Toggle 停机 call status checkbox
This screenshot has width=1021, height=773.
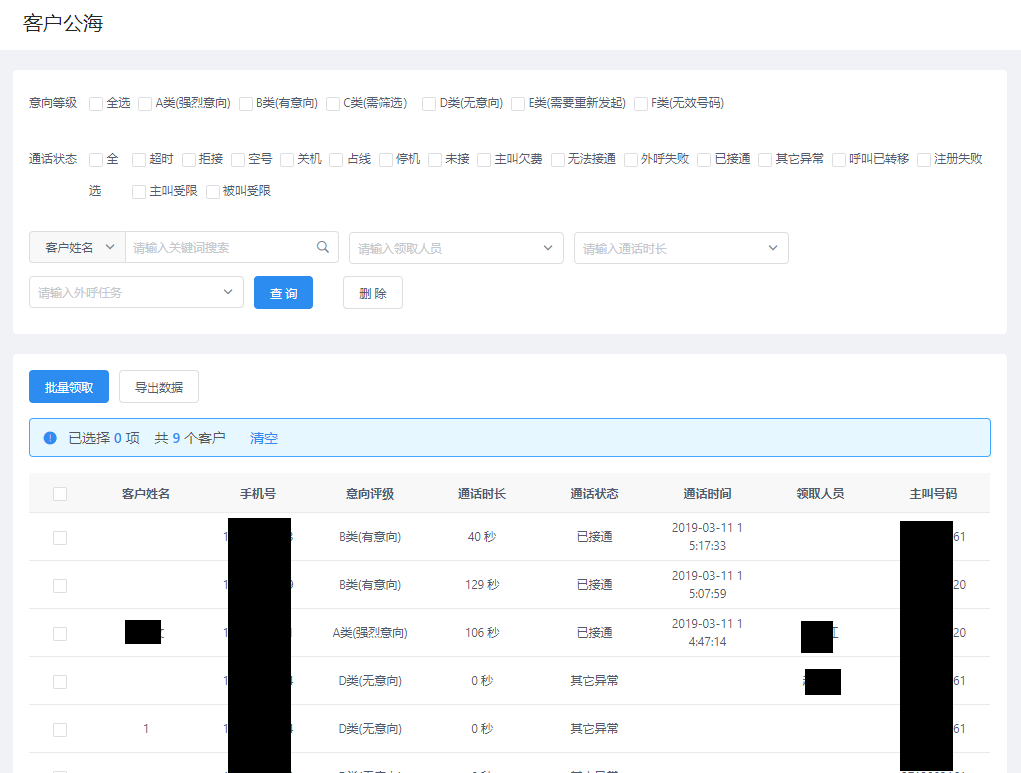pos(385,160)
